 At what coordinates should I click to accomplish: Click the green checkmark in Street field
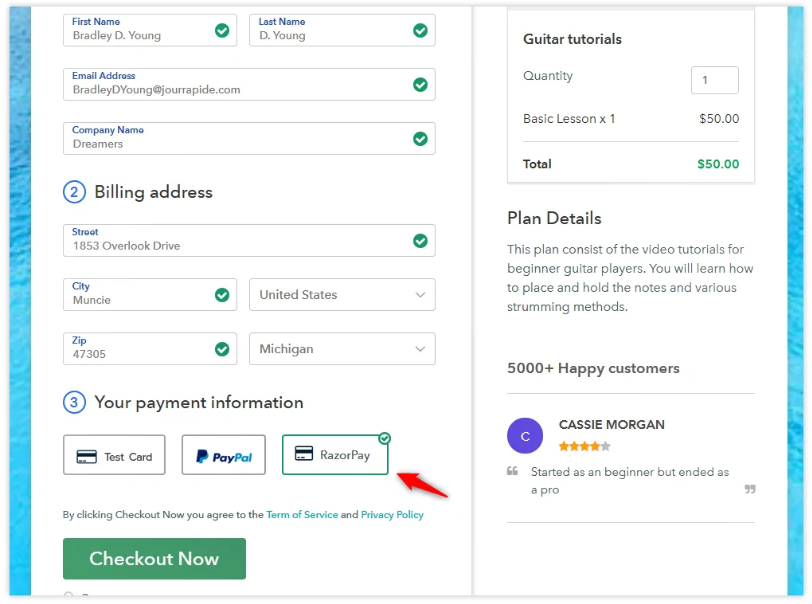pyautogui.click(x=420, y=241)
